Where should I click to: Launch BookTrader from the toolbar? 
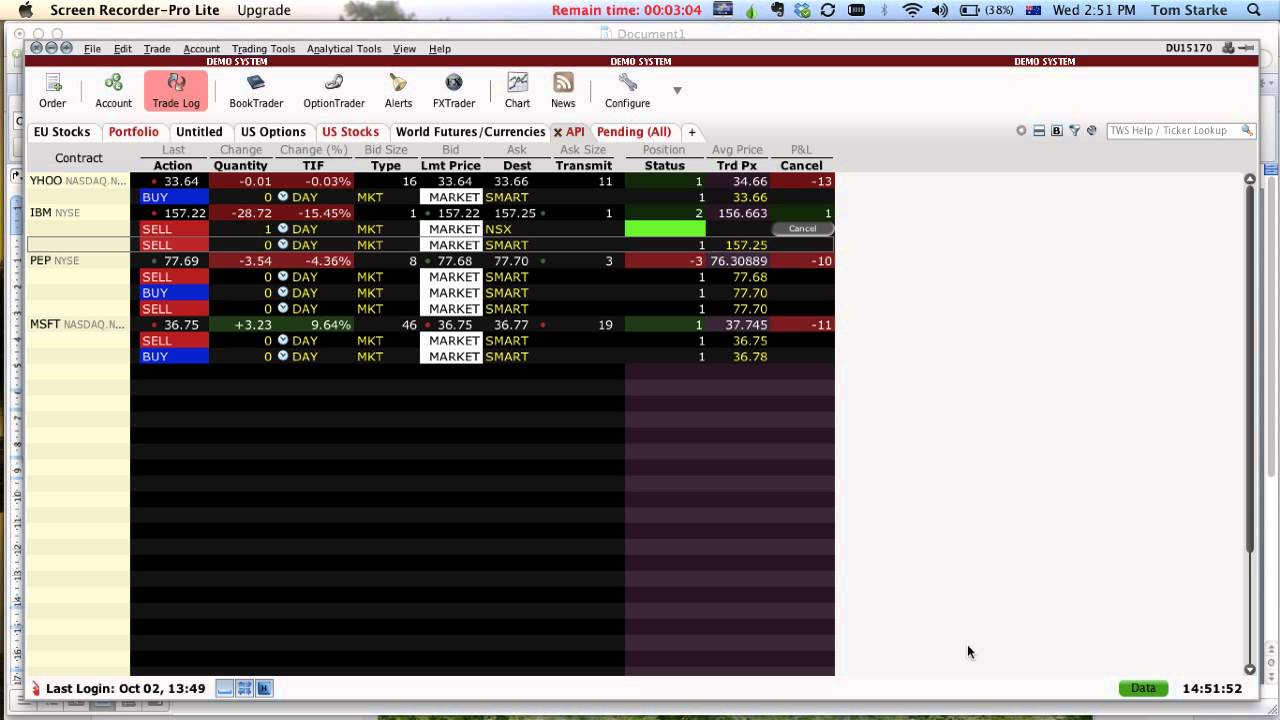256,90
